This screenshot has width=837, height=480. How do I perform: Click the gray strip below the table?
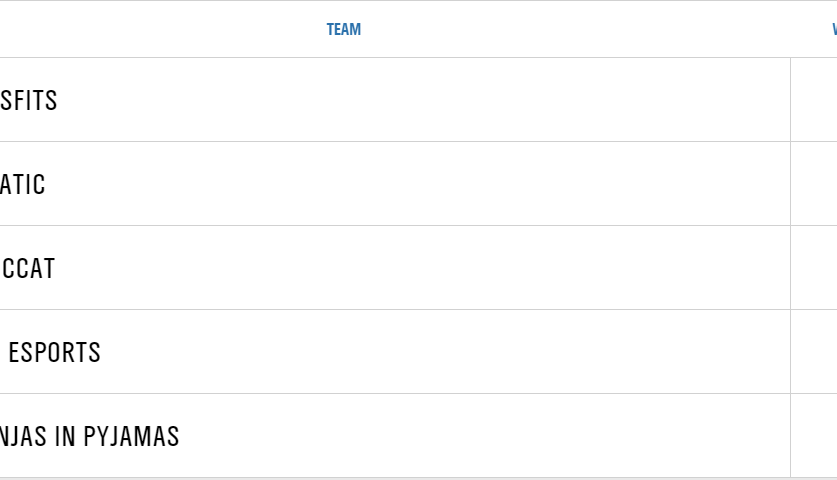(x=400, y=479)
